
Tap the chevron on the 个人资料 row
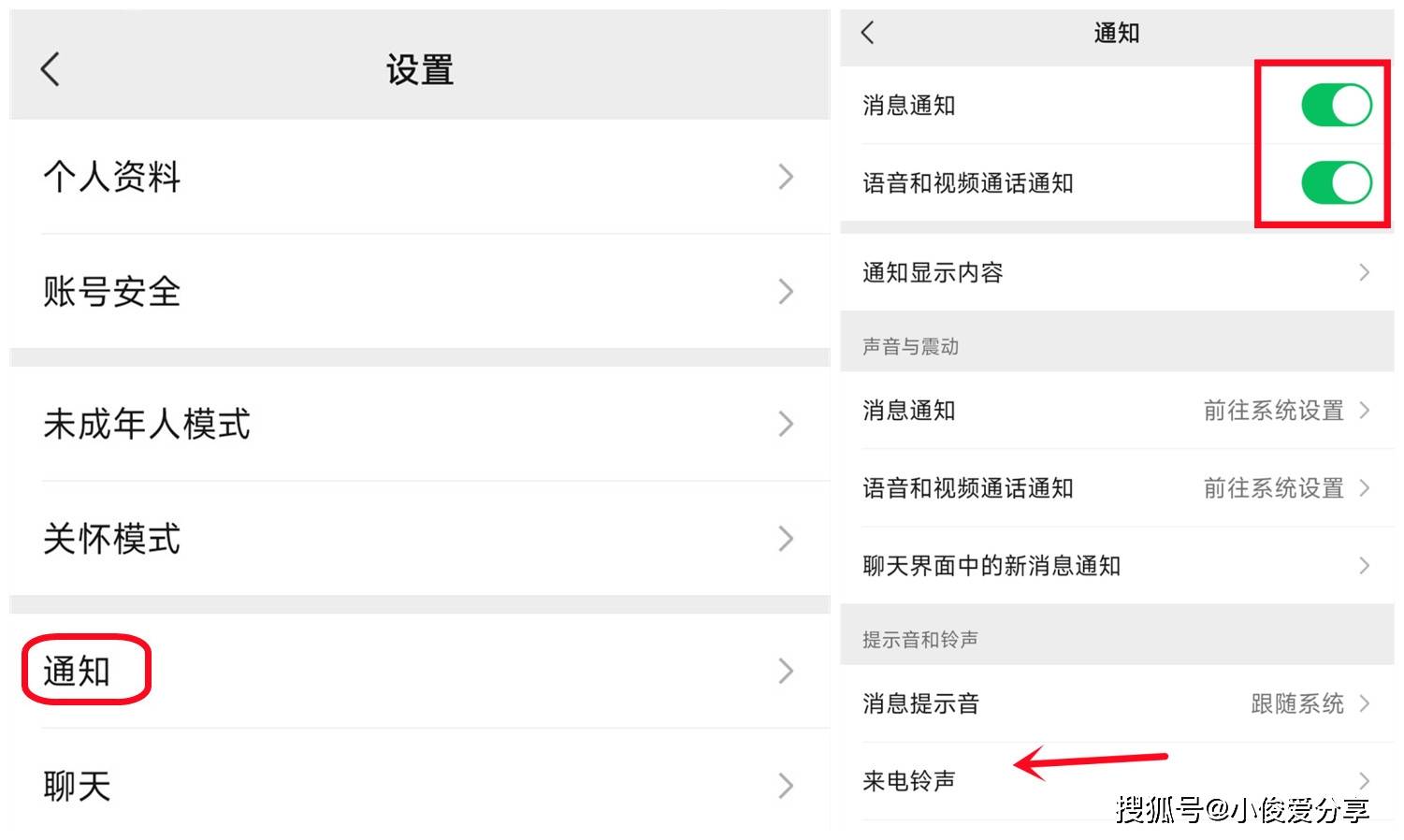click(786, 177)
